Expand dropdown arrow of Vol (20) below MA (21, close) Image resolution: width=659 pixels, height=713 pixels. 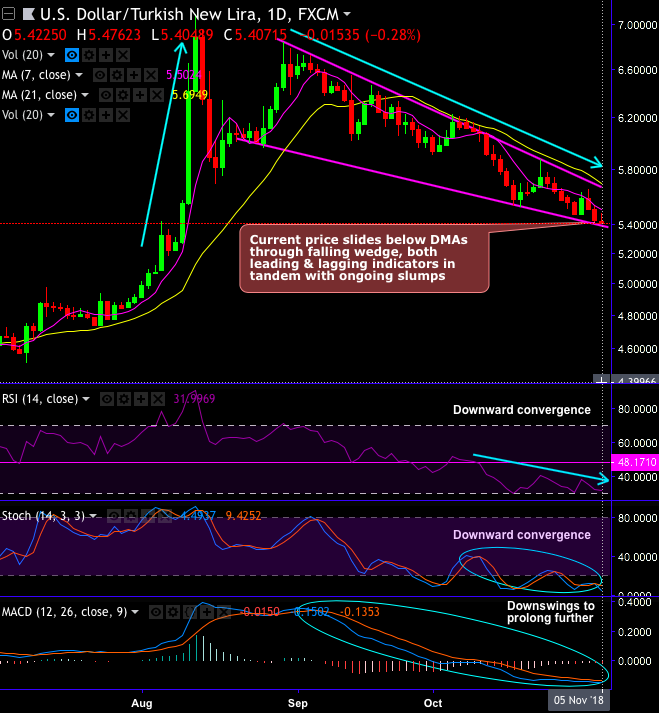click(51, 115)
